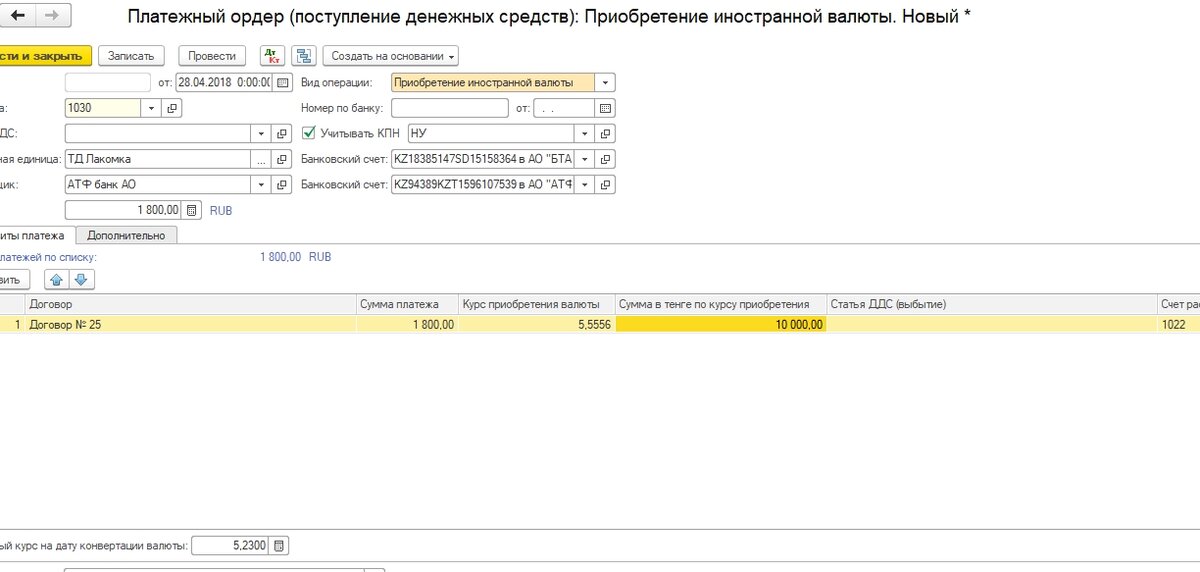Toggle the Учитывать КПН checkbox
1200x572 pixels.
(x=308, y=133)
